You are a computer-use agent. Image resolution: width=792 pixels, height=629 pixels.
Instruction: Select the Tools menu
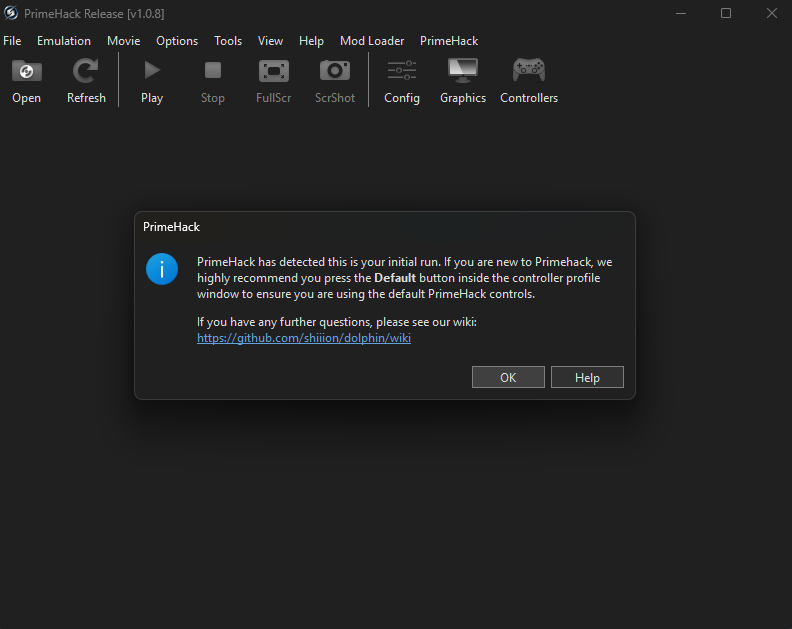228,41
